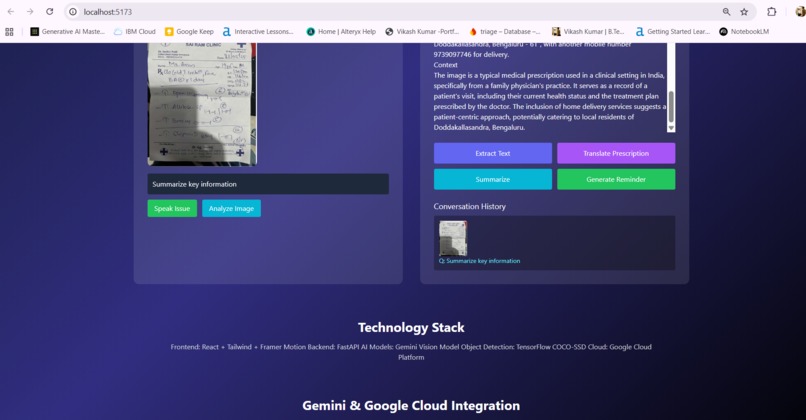Screen dimensions: 806x420
Task: Open Vikash Kumar | B.Te... bookmark
Action: (588, 31)
